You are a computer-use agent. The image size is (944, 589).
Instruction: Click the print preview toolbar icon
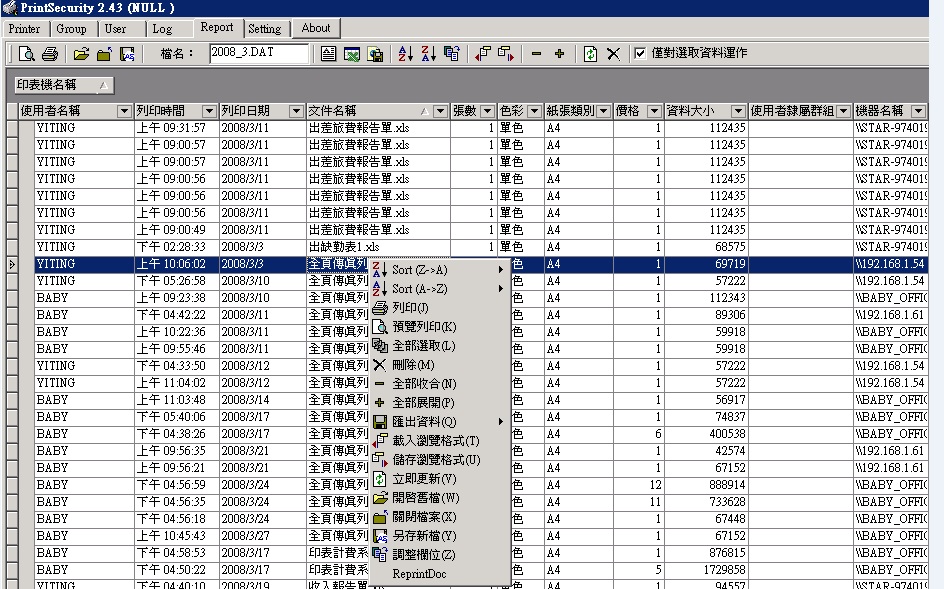(x=27, y=54)
